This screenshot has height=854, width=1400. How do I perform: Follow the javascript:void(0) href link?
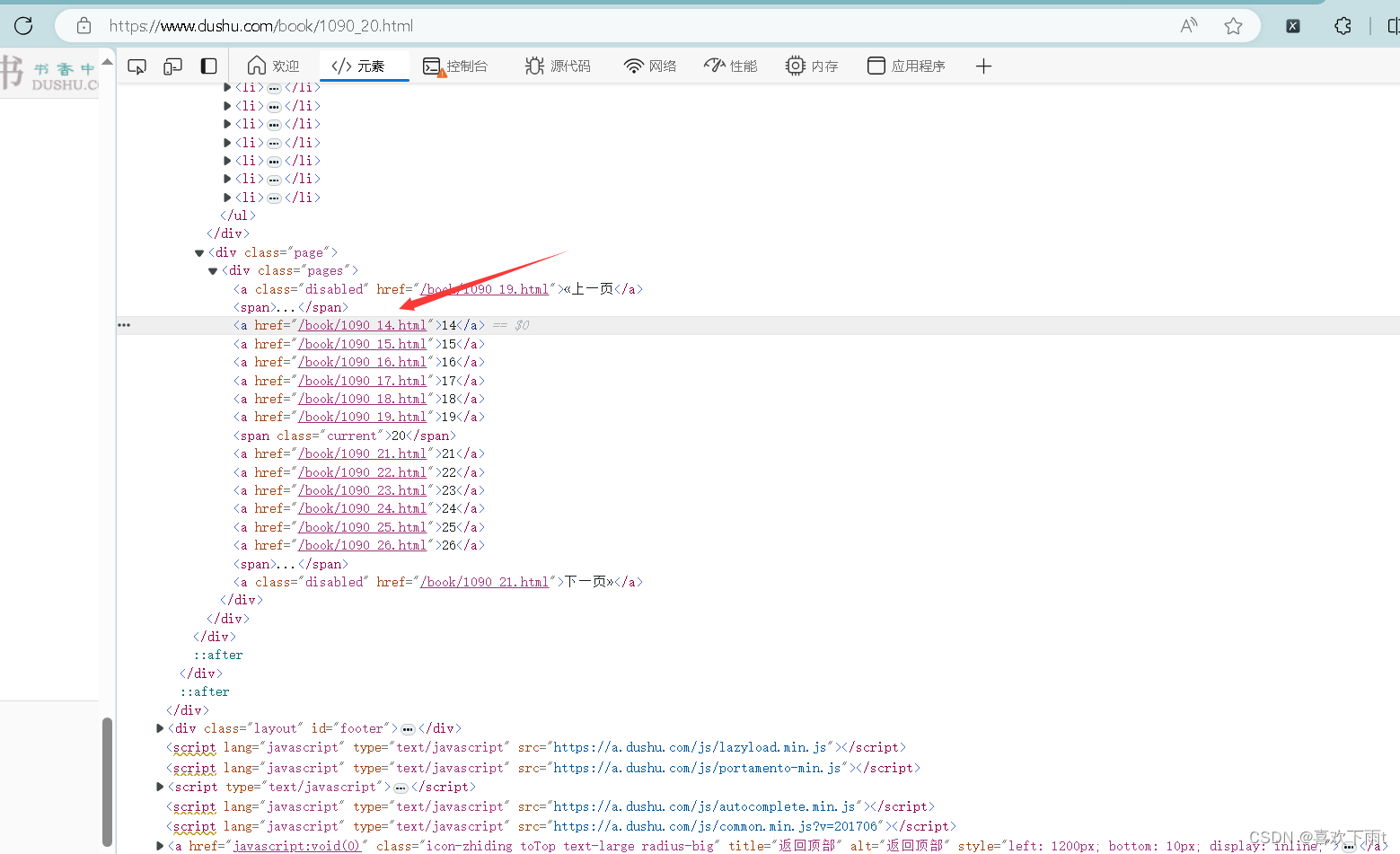click(297, 846)
